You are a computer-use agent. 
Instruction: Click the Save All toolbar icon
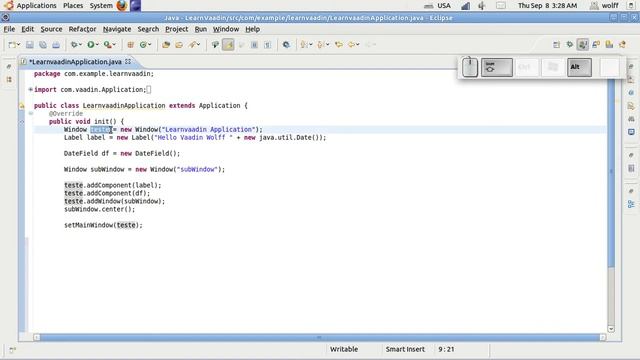(x=43, y=45)
